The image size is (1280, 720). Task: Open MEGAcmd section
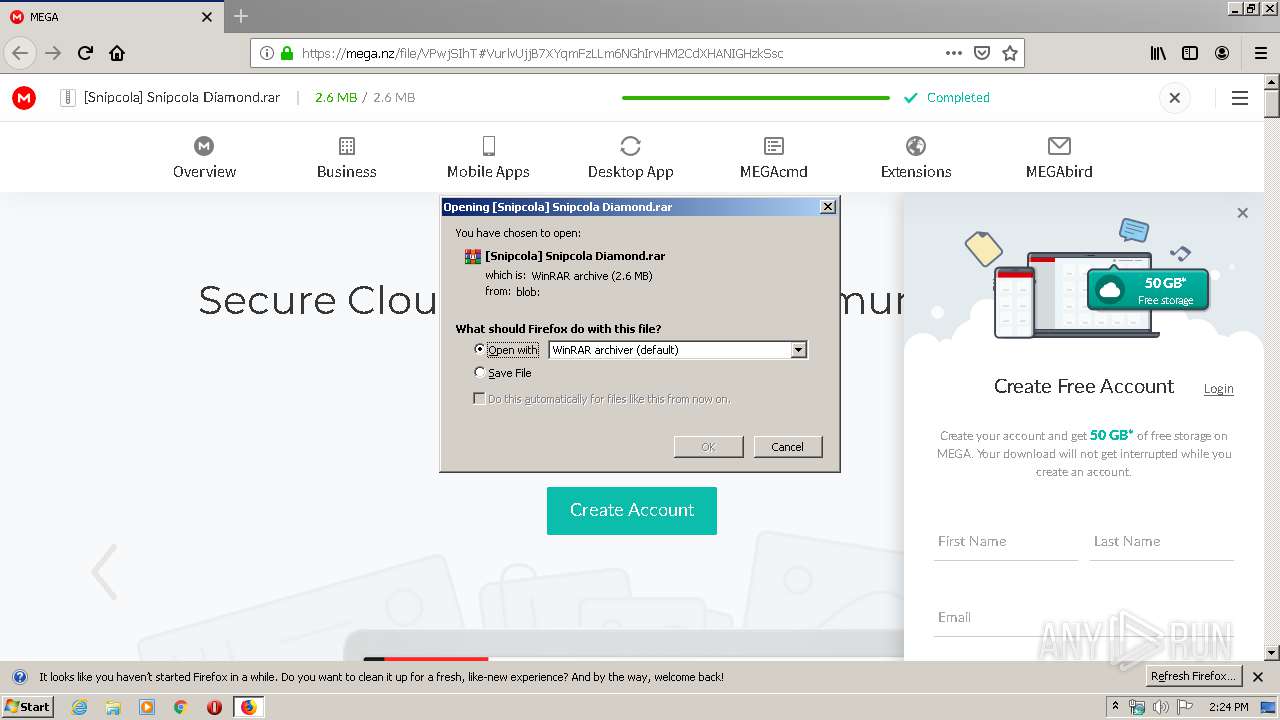774,158
